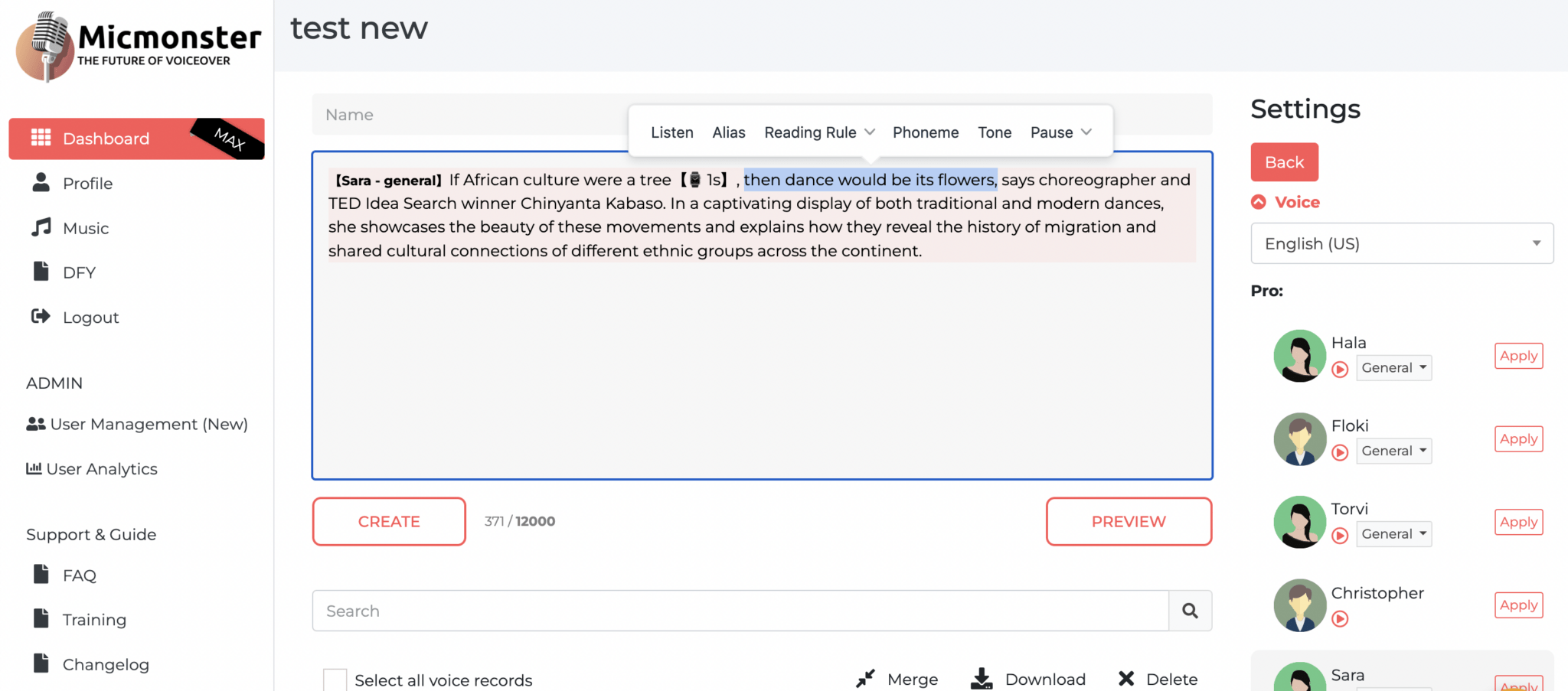This screenshot has width=1568, height=691.
Task: Open the DFY section
Action: pos(79,272)
